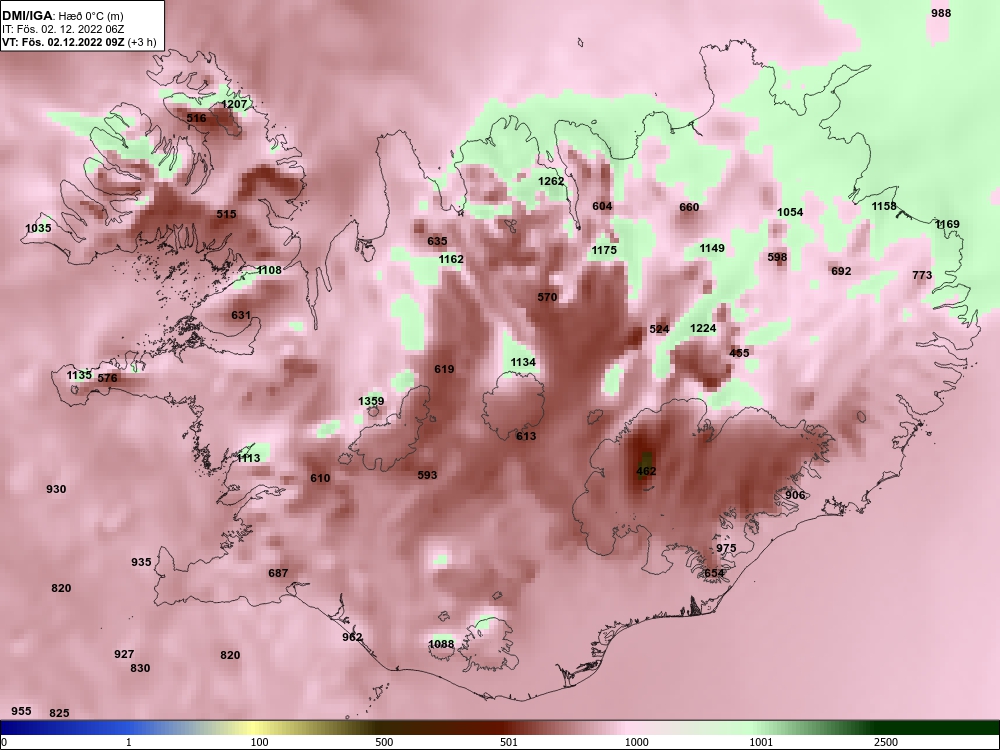Click the 1162 value

451,260
